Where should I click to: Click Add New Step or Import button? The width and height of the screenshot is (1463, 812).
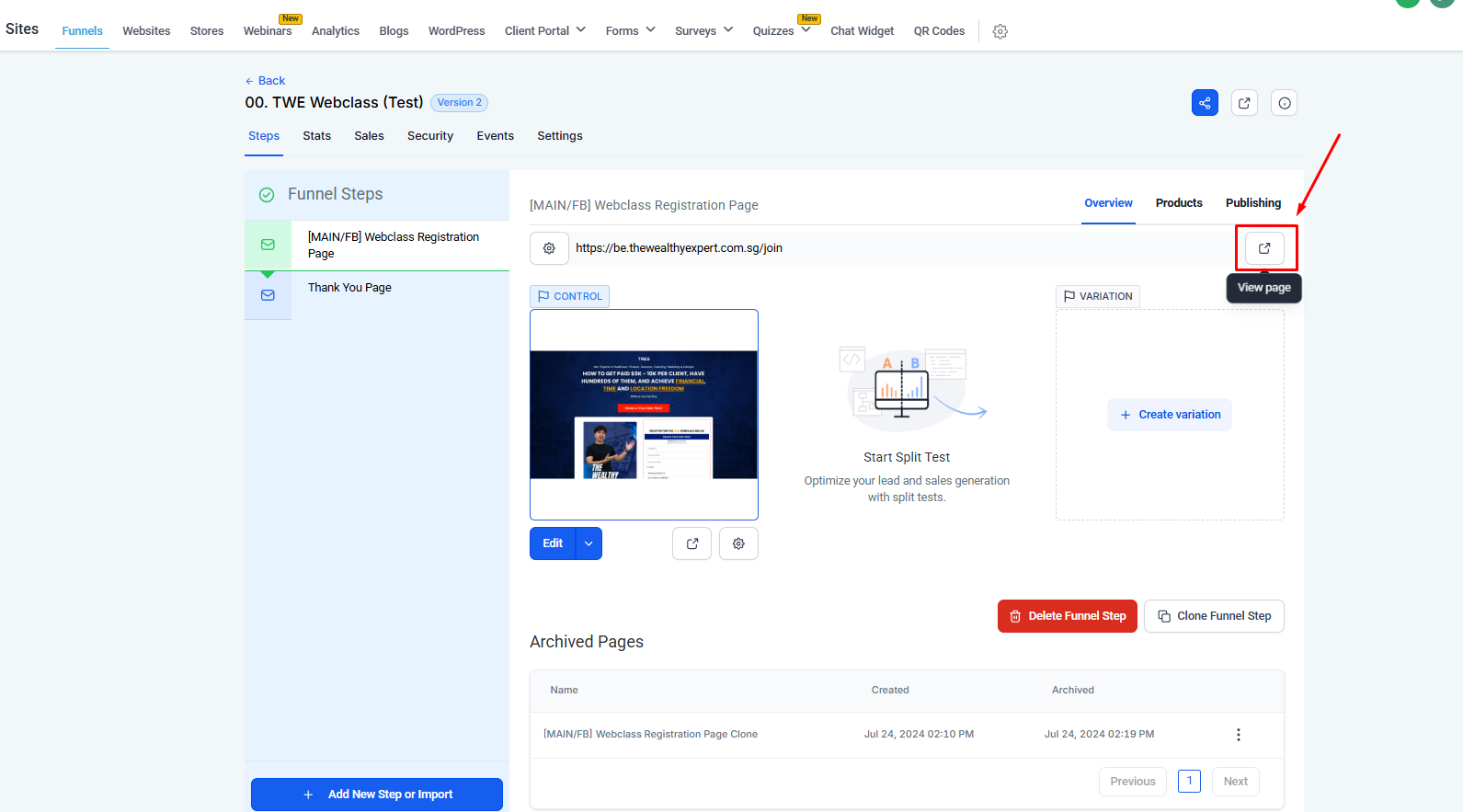[x=377, y=795]
